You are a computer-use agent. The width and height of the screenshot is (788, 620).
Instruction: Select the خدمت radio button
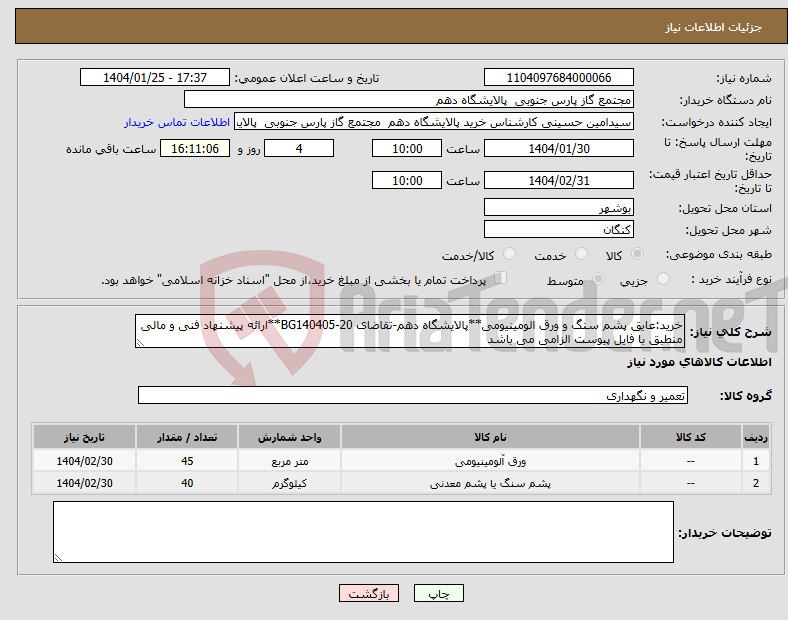[581, 254]
